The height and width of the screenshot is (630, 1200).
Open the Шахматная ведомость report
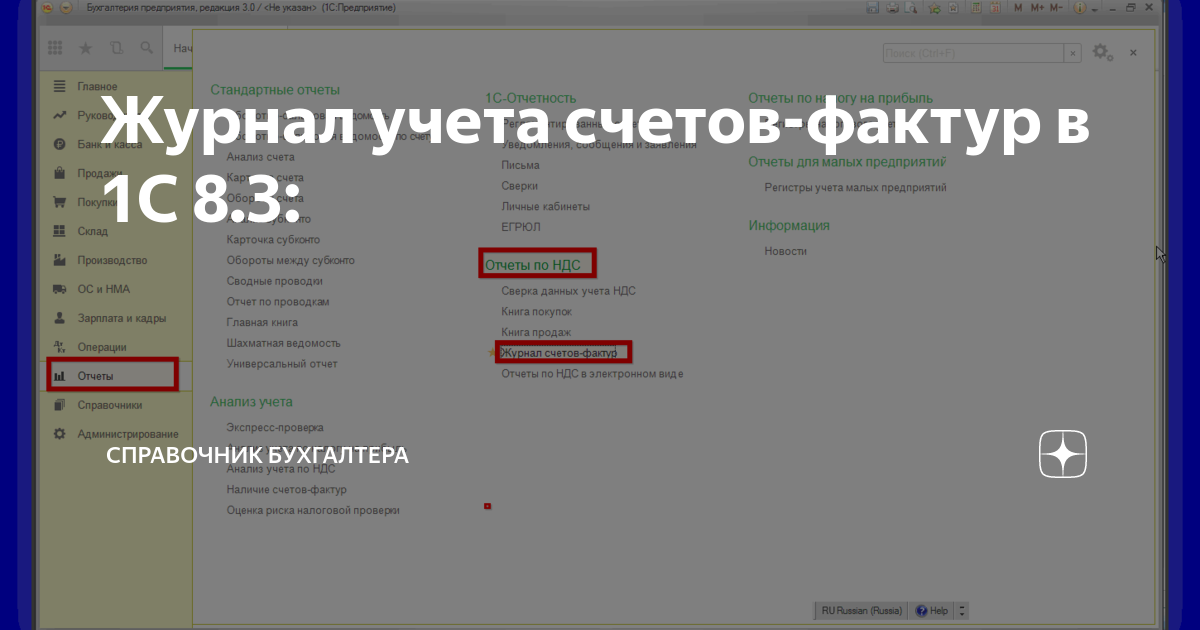(x=283, y=343)
